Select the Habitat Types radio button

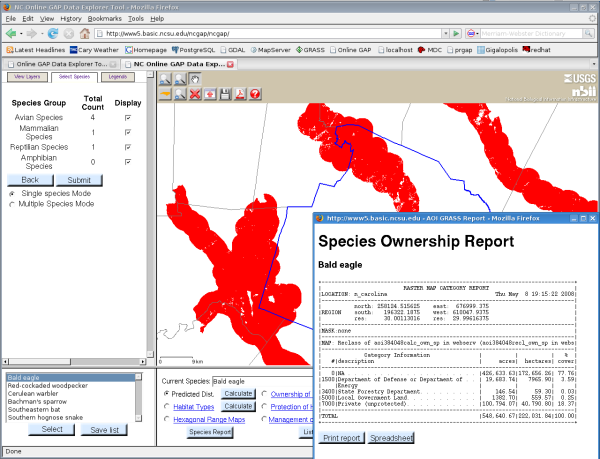point(166,406)
